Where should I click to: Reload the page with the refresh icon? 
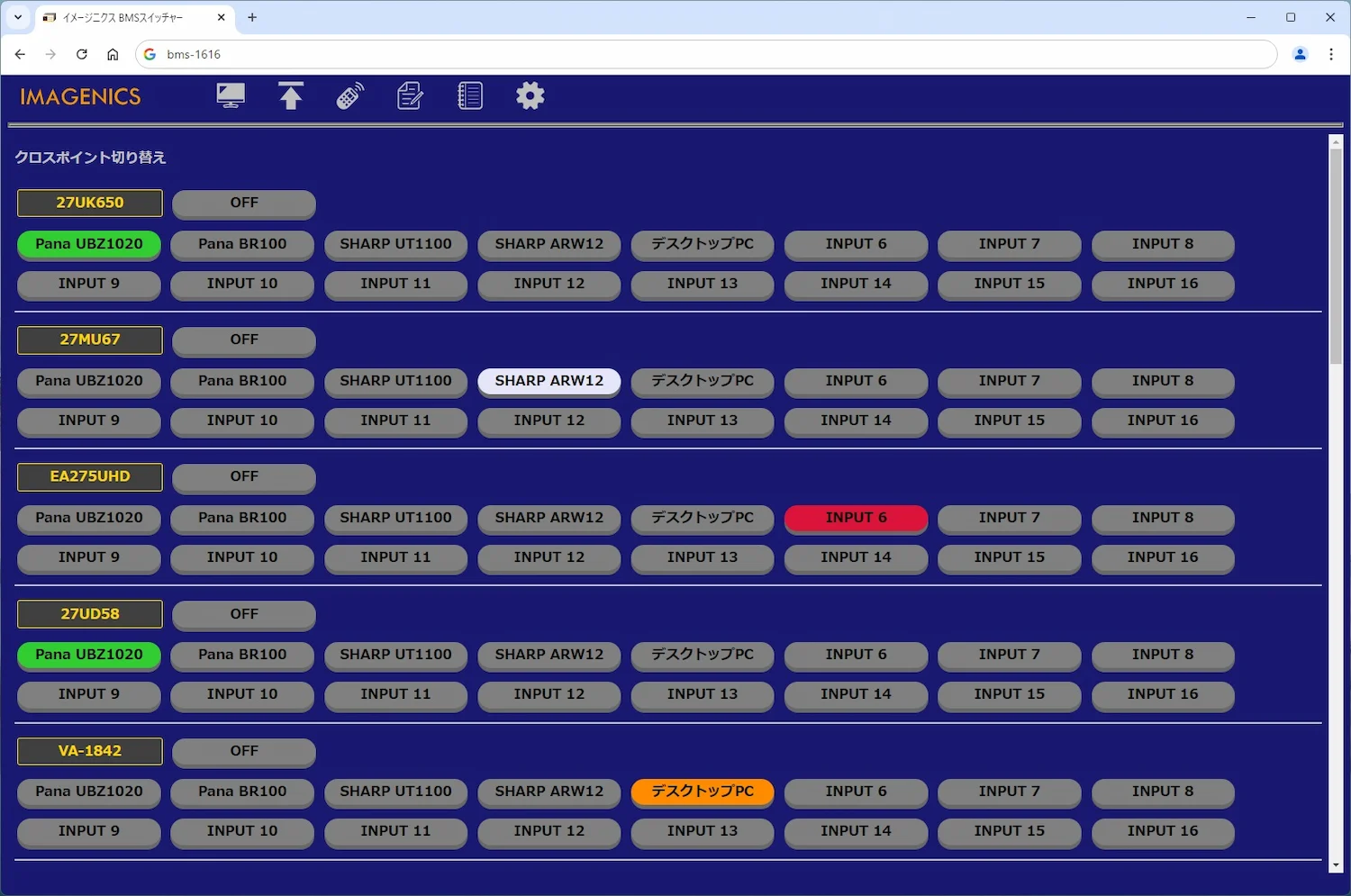click(x=82, y=54)
